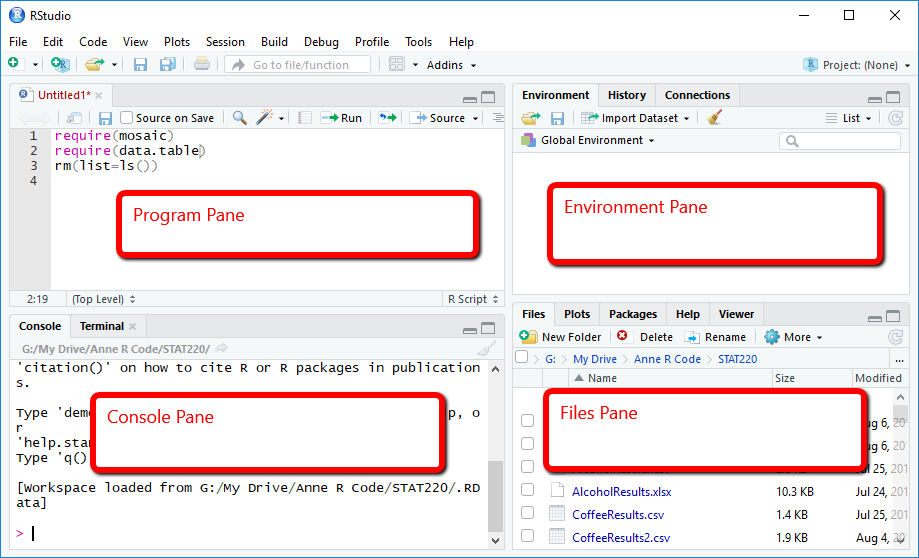
Task: Click the new project icon
Action: click(x=60, y=65)
